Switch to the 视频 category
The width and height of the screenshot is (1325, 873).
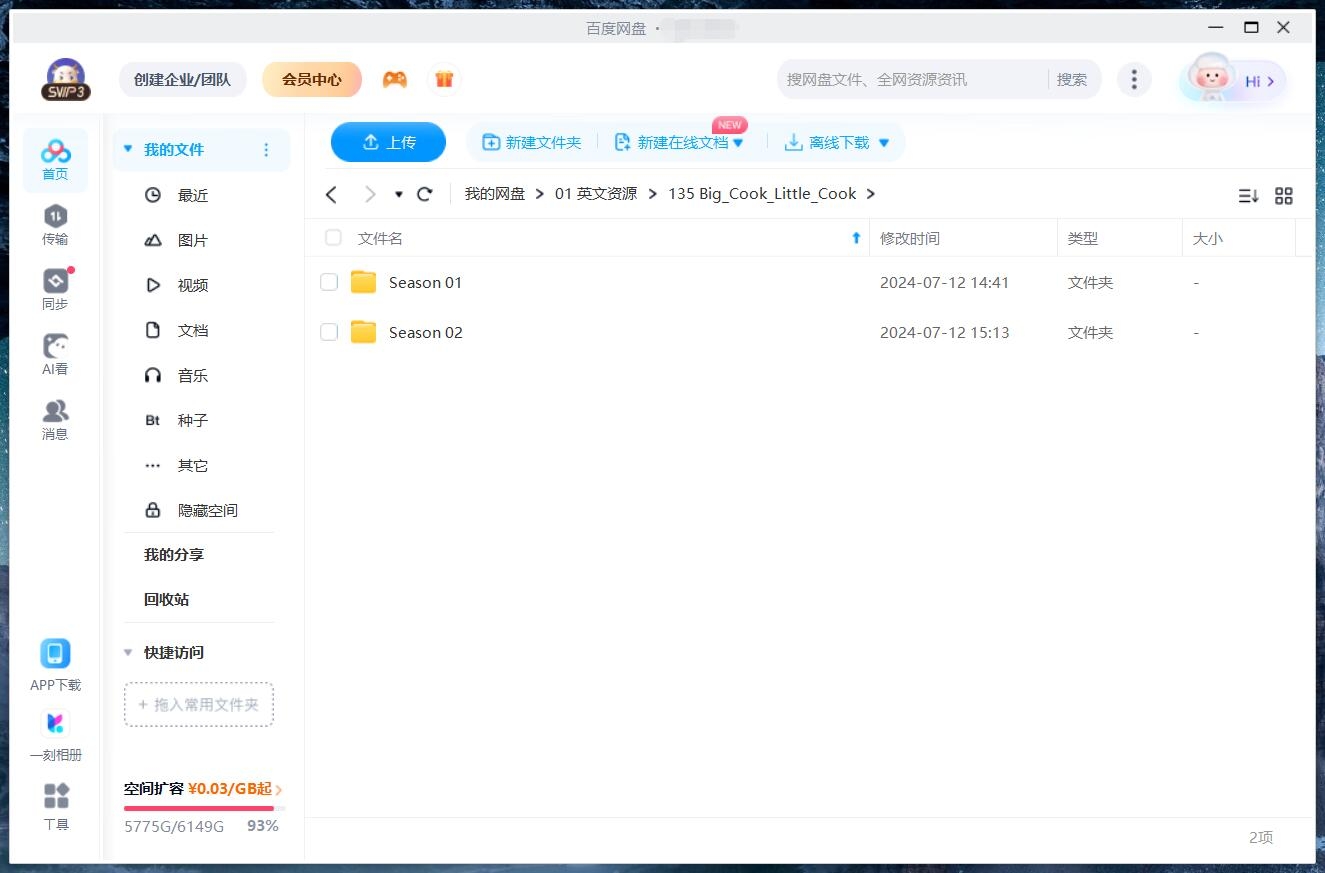pos(192,285)
